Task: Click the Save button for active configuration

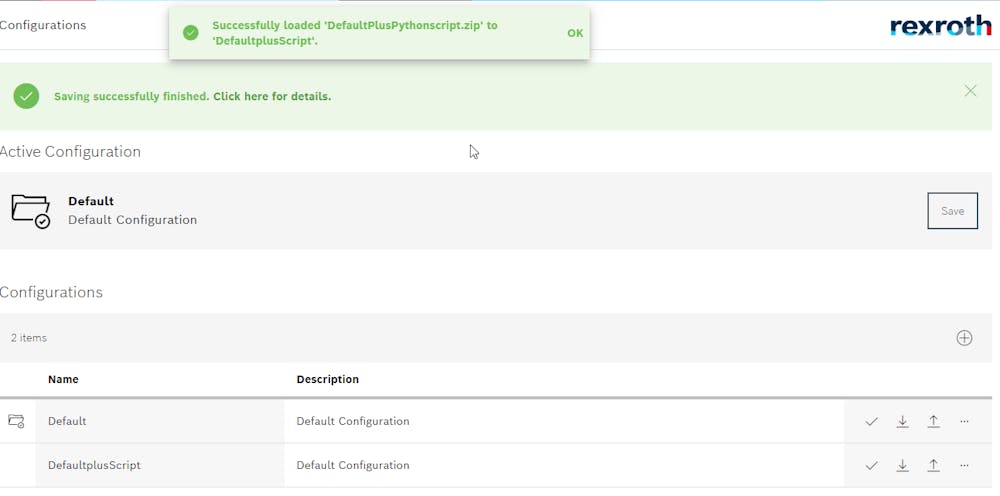Action: [952, 211]
